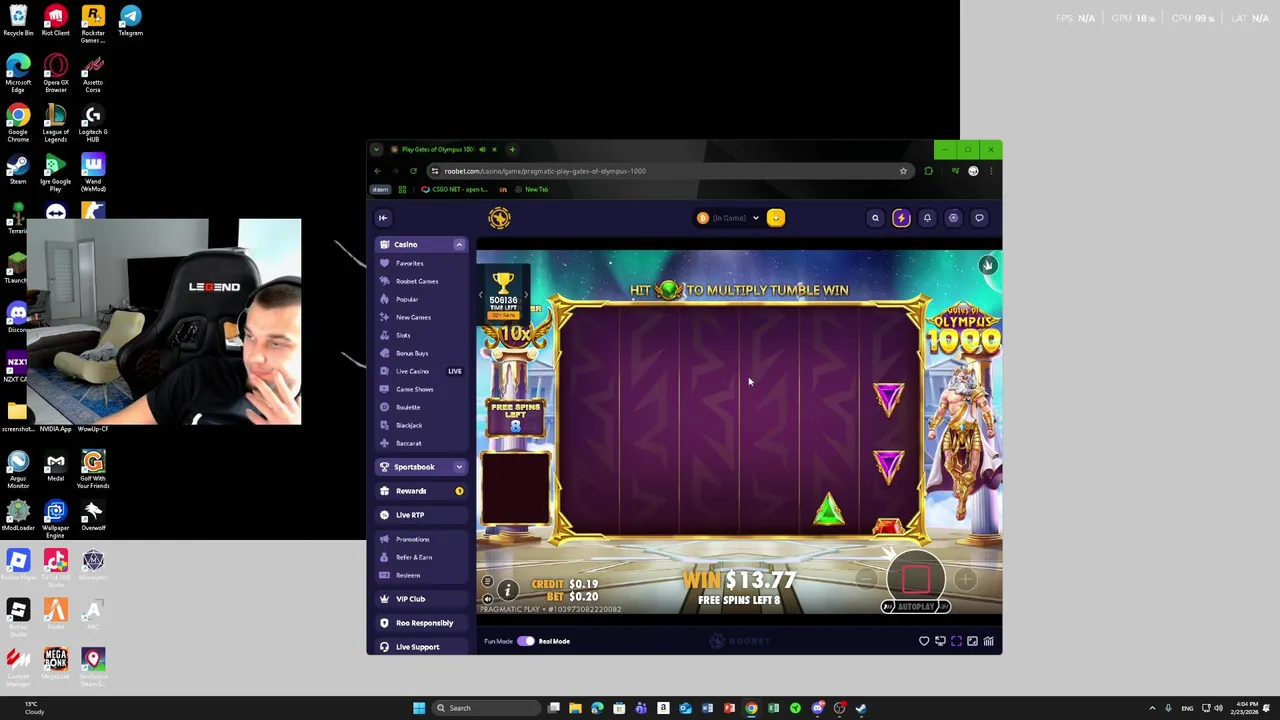Open Live Casino category
This screenshot has width=1280, height=720.
coord(421,371)
